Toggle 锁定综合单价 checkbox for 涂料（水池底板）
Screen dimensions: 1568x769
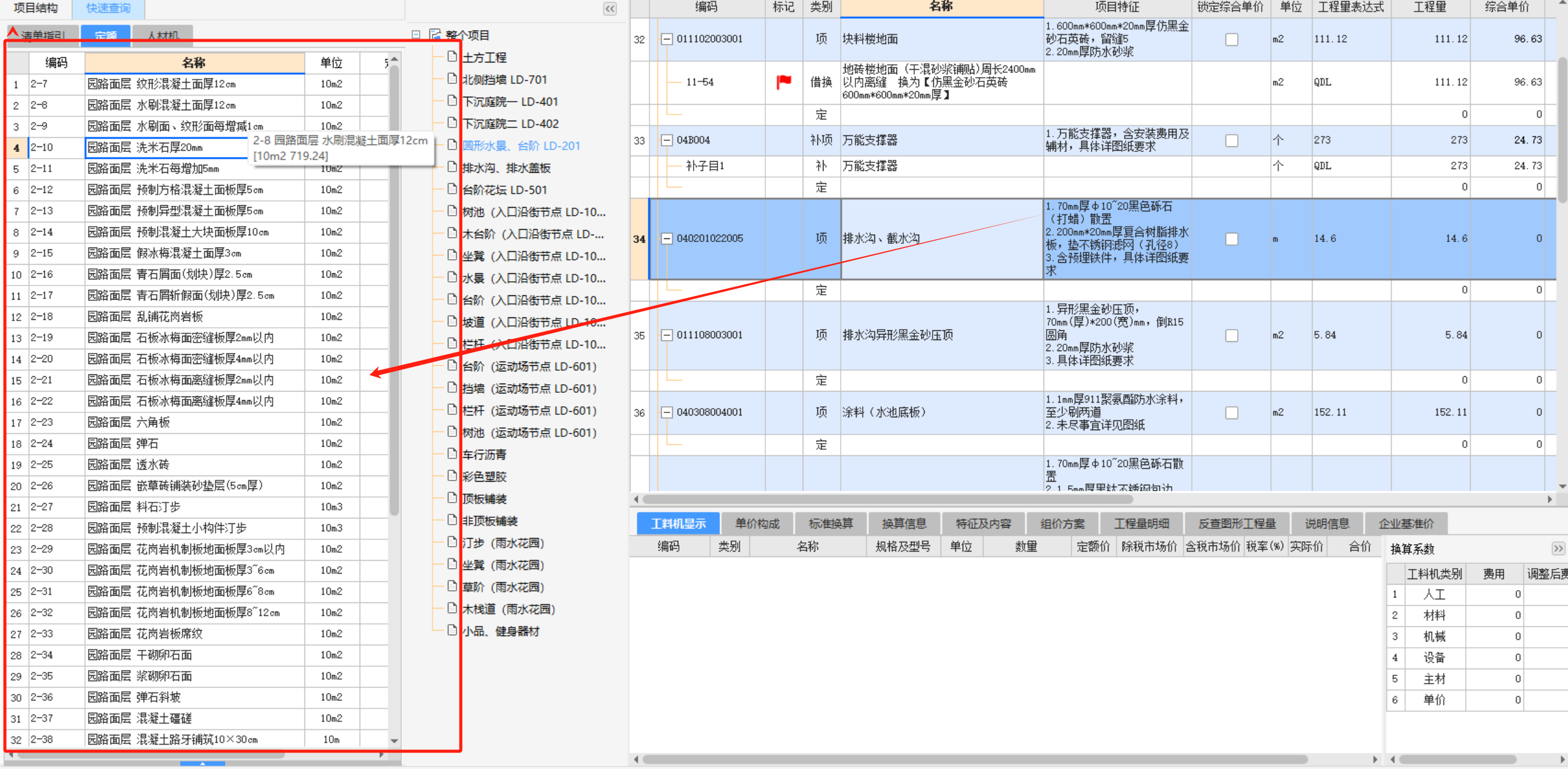(x=1231, y=412)
